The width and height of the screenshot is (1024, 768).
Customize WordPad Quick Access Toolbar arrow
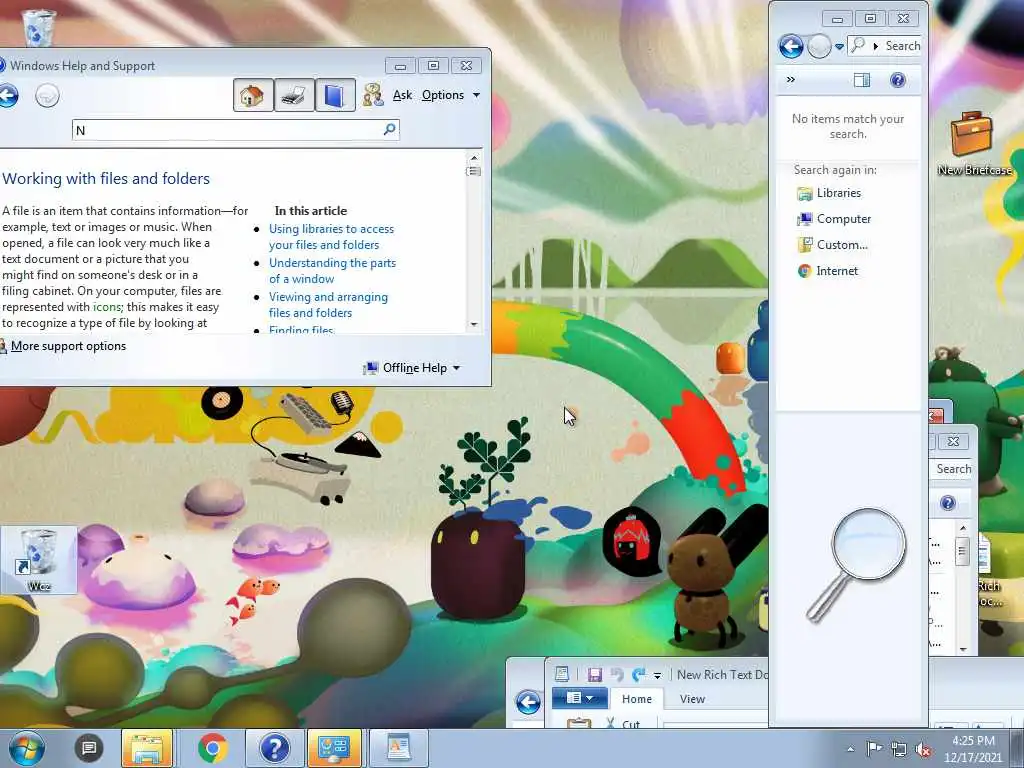[658, 675]
